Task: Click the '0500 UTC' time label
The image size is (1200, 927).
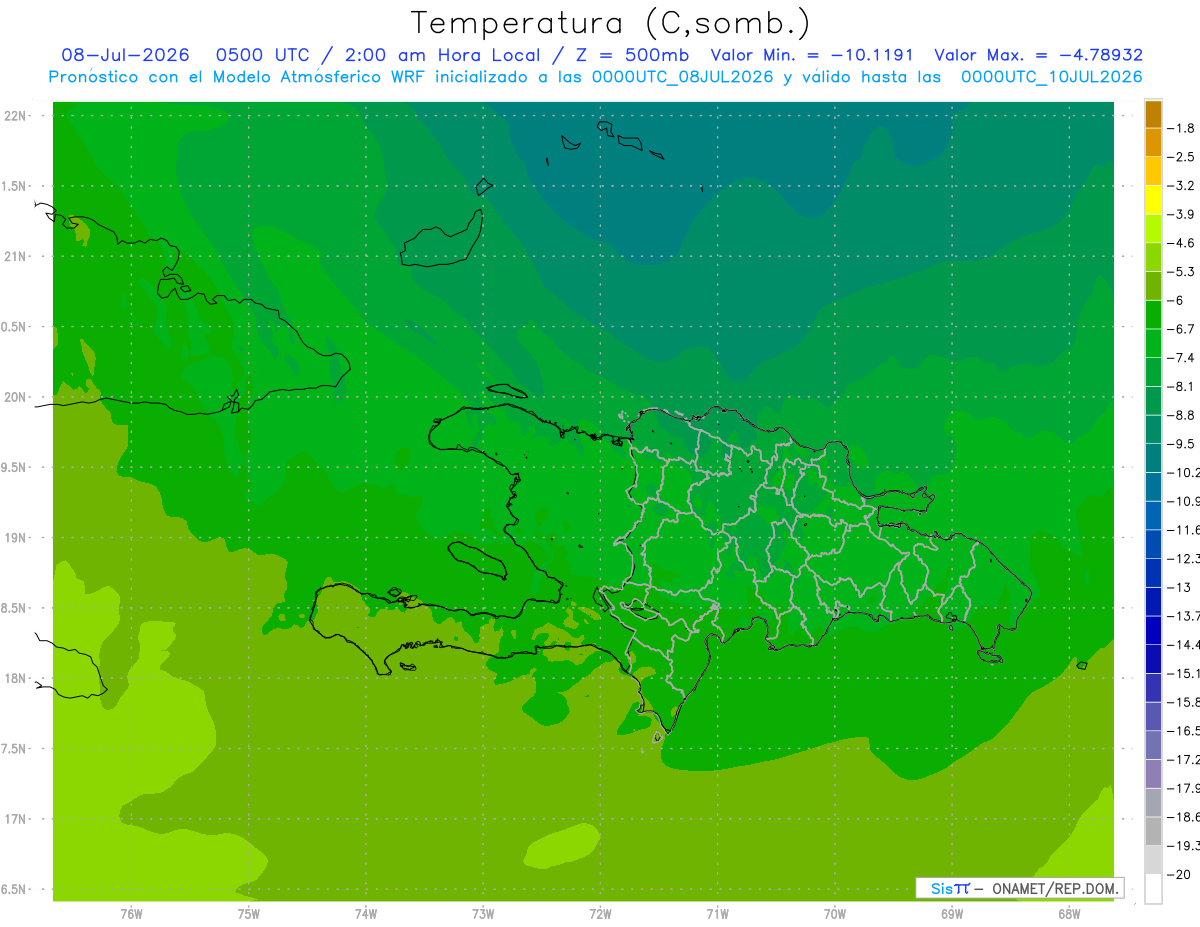Action: pyautogui.click(x=261, y=55)
